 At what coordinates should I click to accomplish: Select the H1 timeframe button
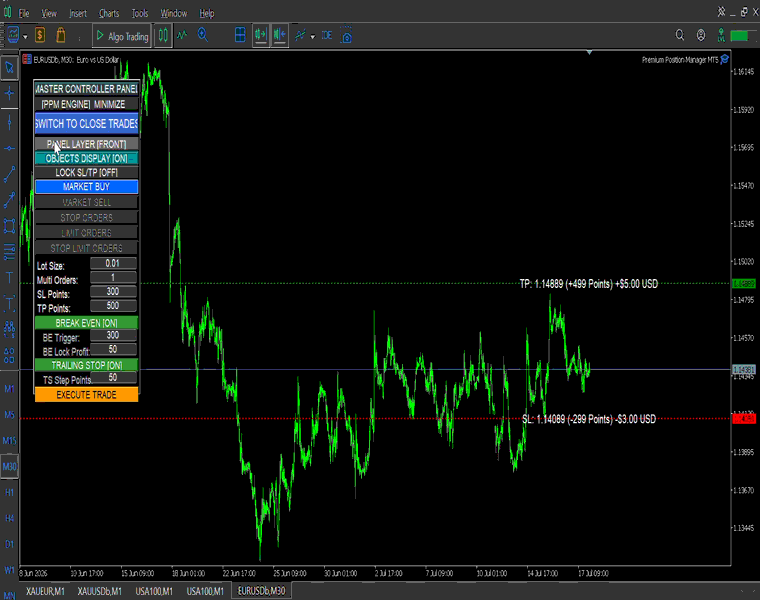coord(9,492)
